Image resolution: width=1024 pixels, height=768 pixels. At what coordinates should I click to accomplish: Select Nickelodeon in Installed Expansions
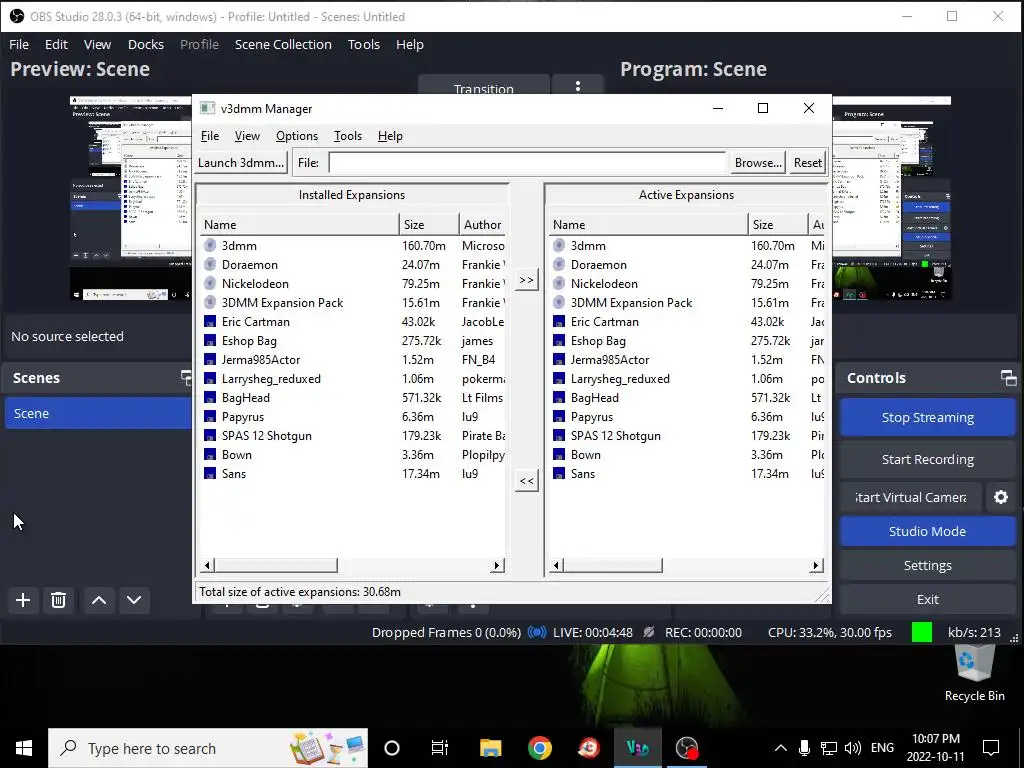pyautogui.click(x=255, y=283)
